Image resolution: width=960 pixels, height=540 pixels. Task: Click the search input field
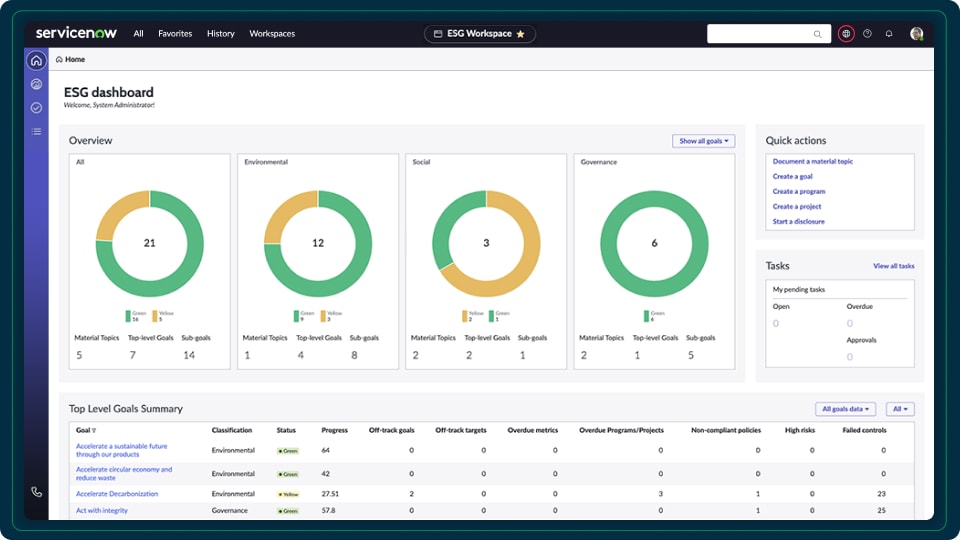[x=760, y=34]
